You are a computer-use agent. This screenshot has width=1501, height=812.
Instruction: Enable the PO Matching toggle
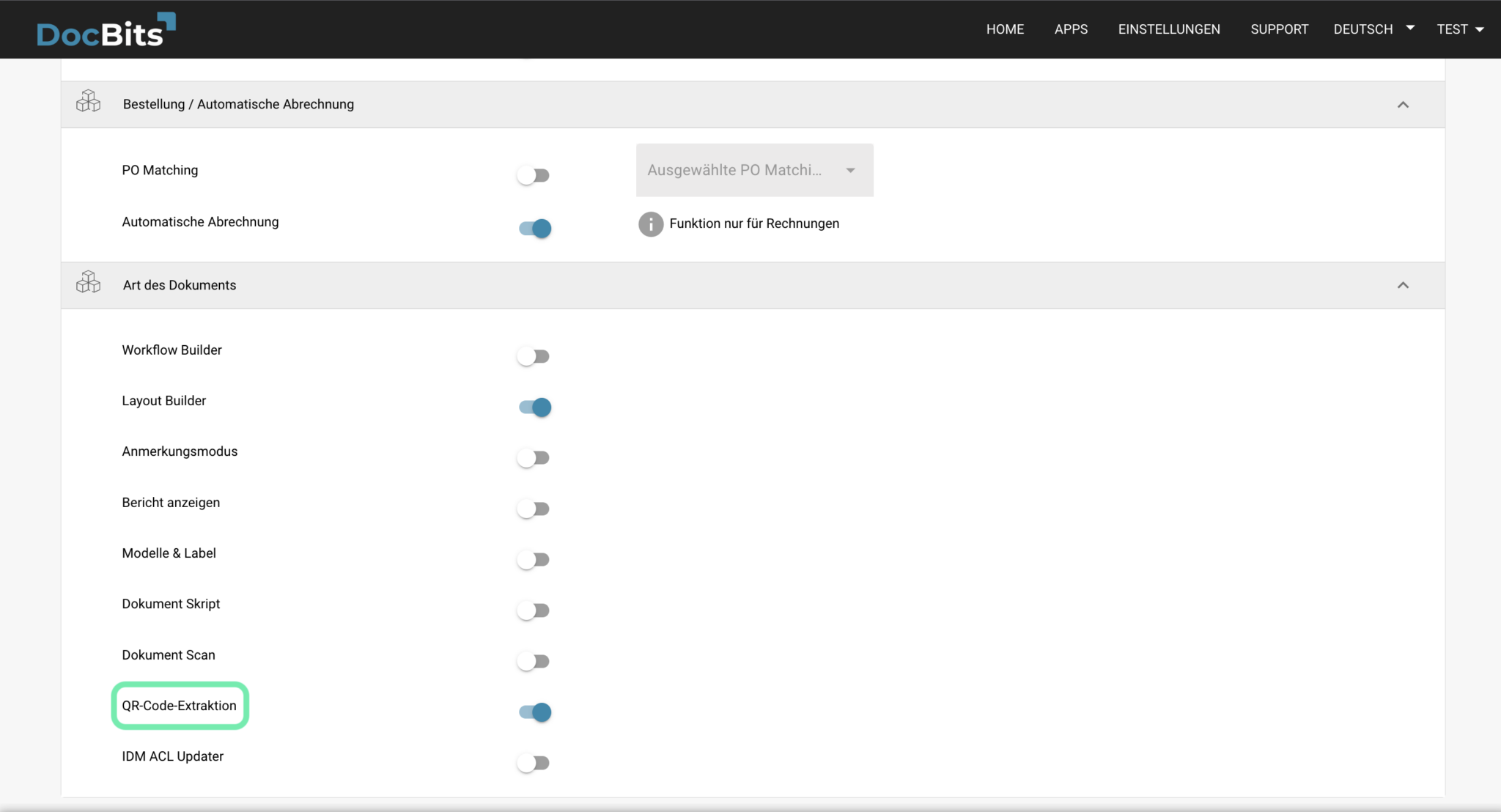[534, 176]
